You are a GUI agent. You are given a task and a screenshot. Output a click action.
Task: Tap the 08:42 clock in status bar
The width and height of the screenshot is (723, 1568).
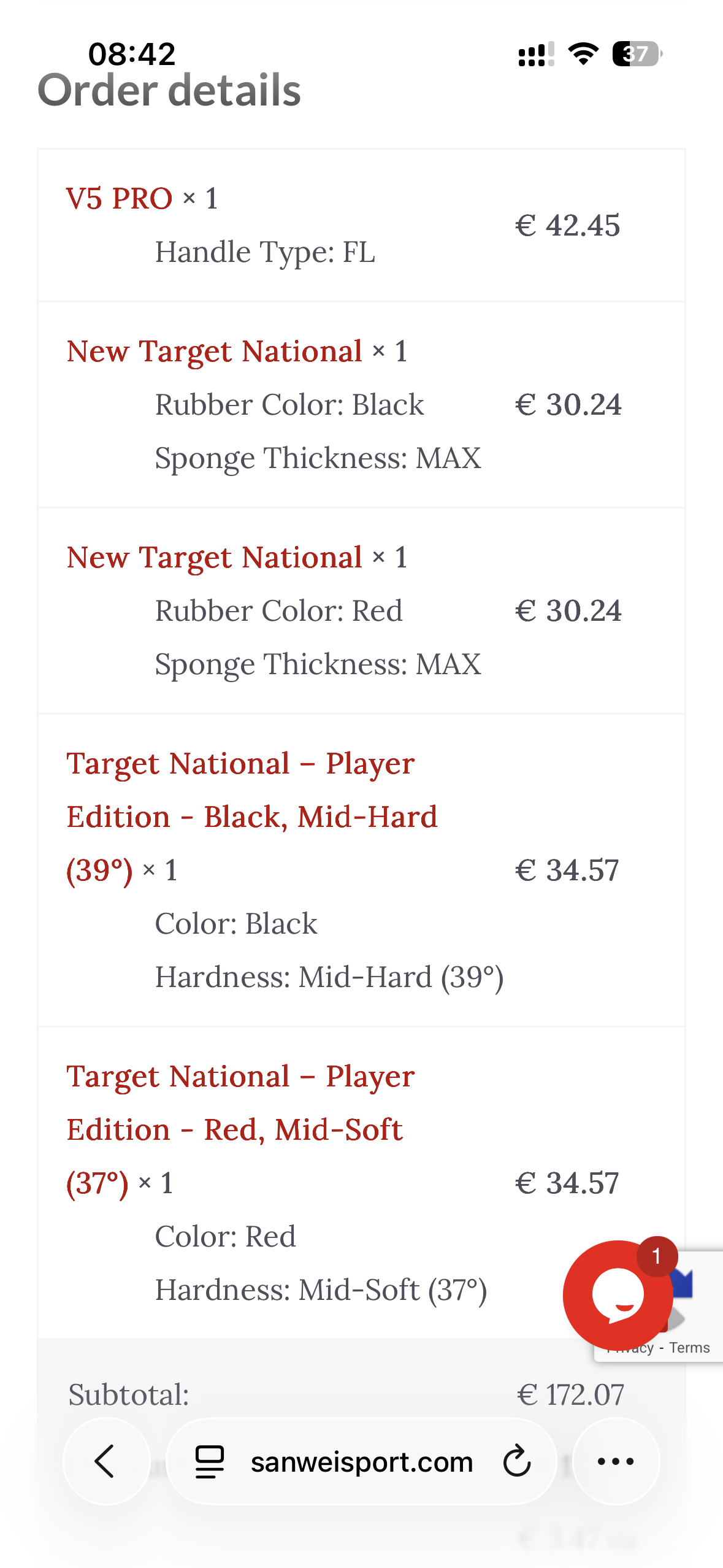click(132, 54)
